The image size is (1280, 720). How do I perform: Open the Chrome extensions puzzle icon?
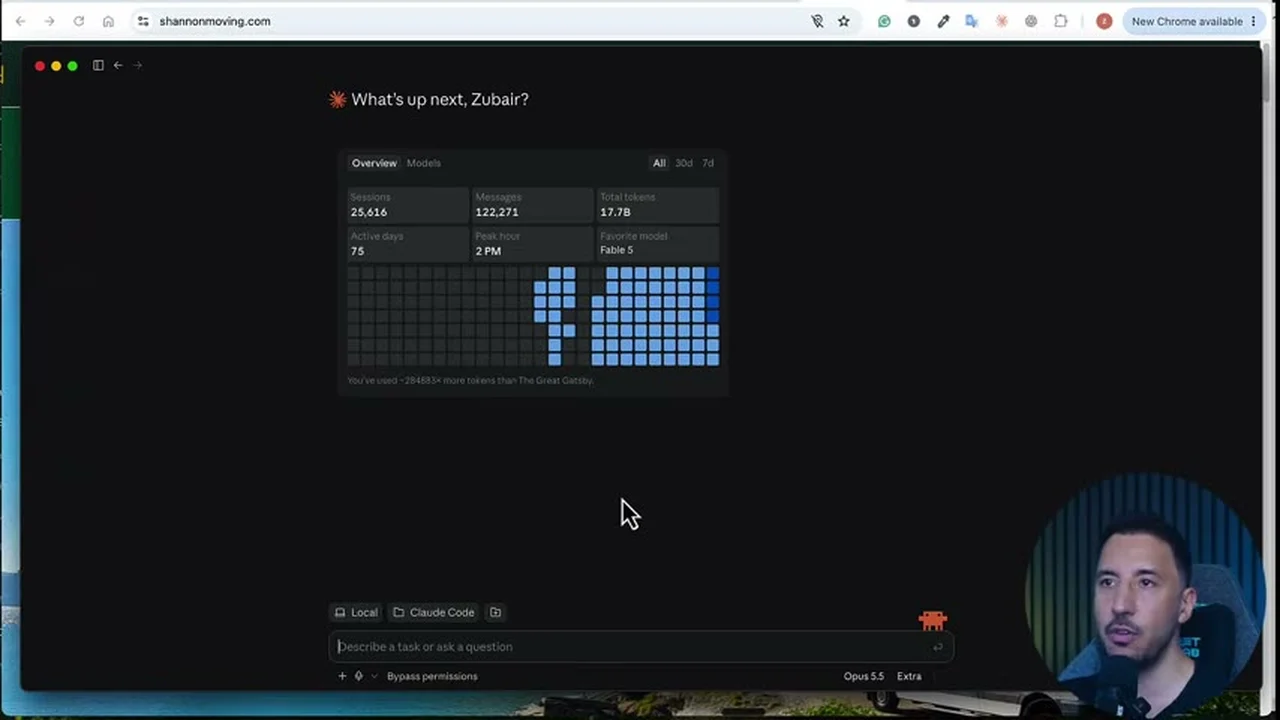(x=1061, y=21)
